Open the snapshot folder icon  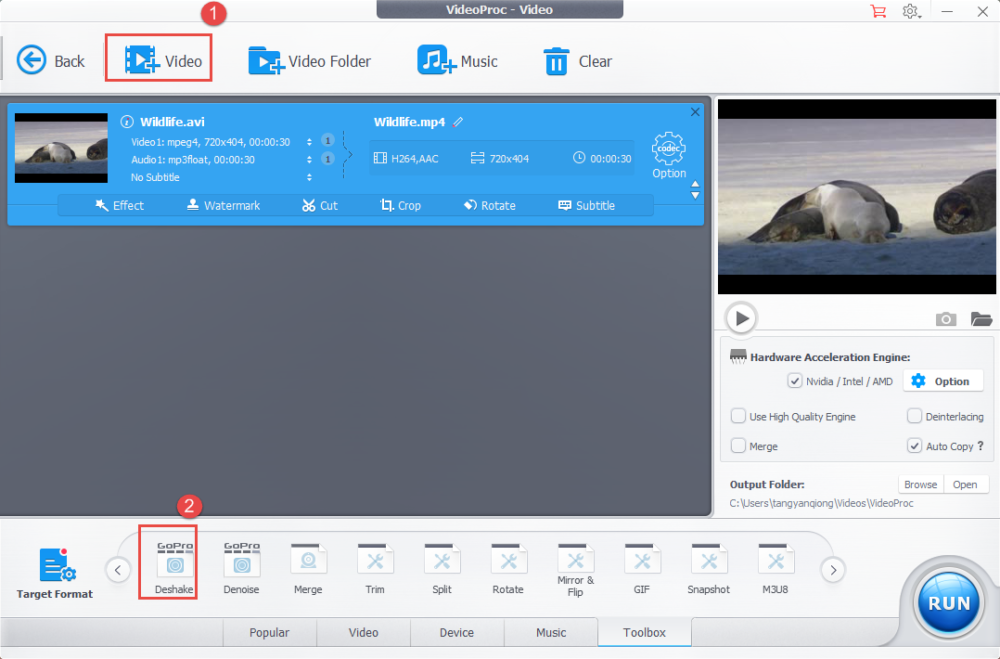[x=981, y=318]
